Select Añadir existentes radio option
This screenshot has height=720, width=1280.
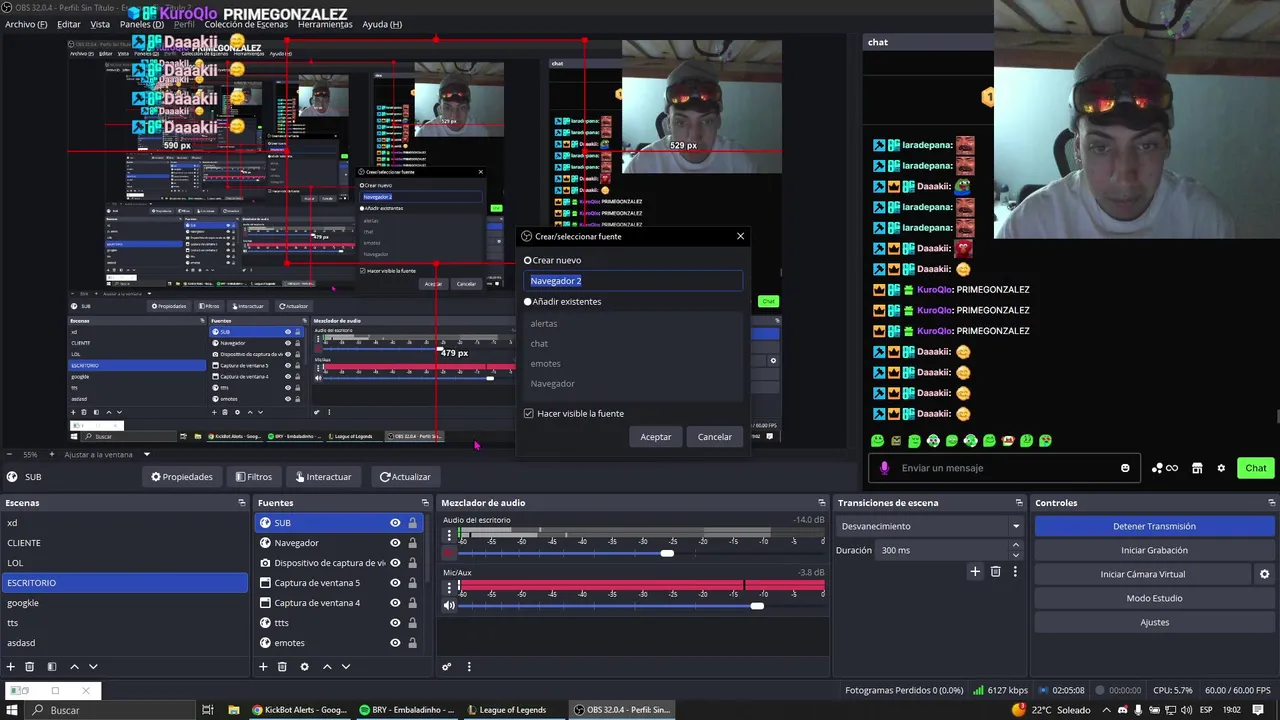tap(528, 301)
